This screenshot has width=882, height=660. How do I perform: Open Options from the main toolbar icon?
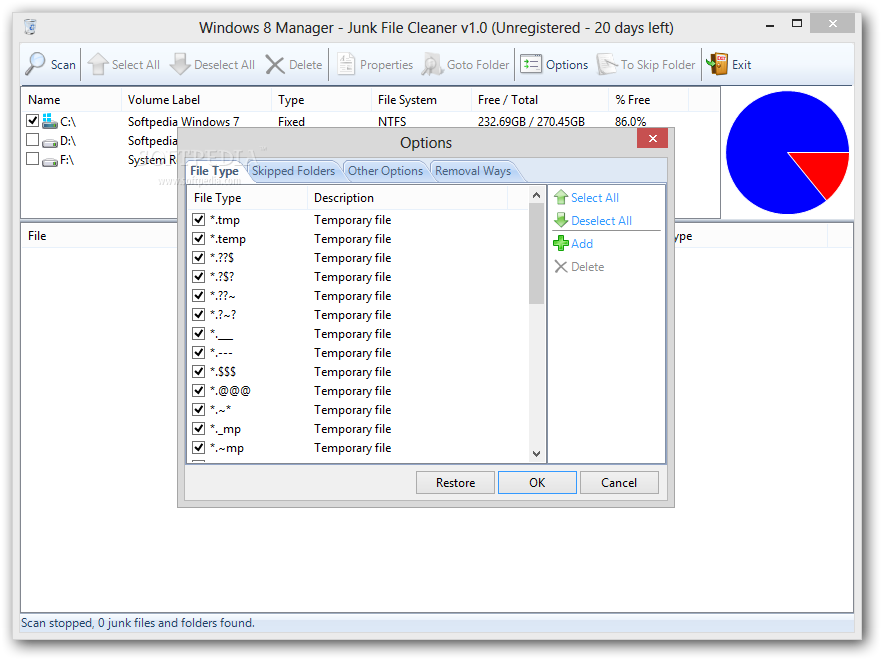(x=531, y=64)
